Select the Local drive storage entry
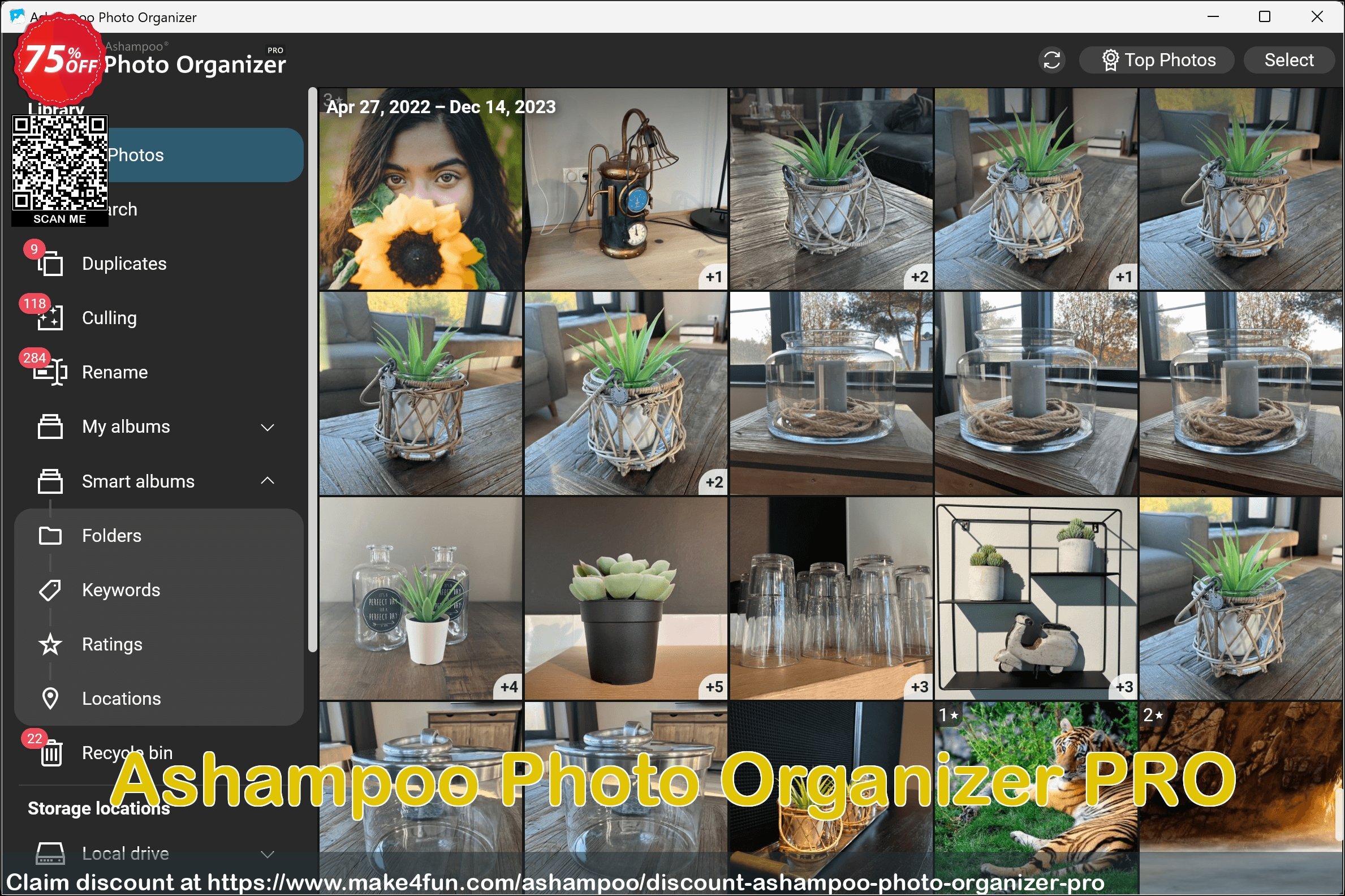Viewport: 1345px width, 896px height. [x=160, y=853]
